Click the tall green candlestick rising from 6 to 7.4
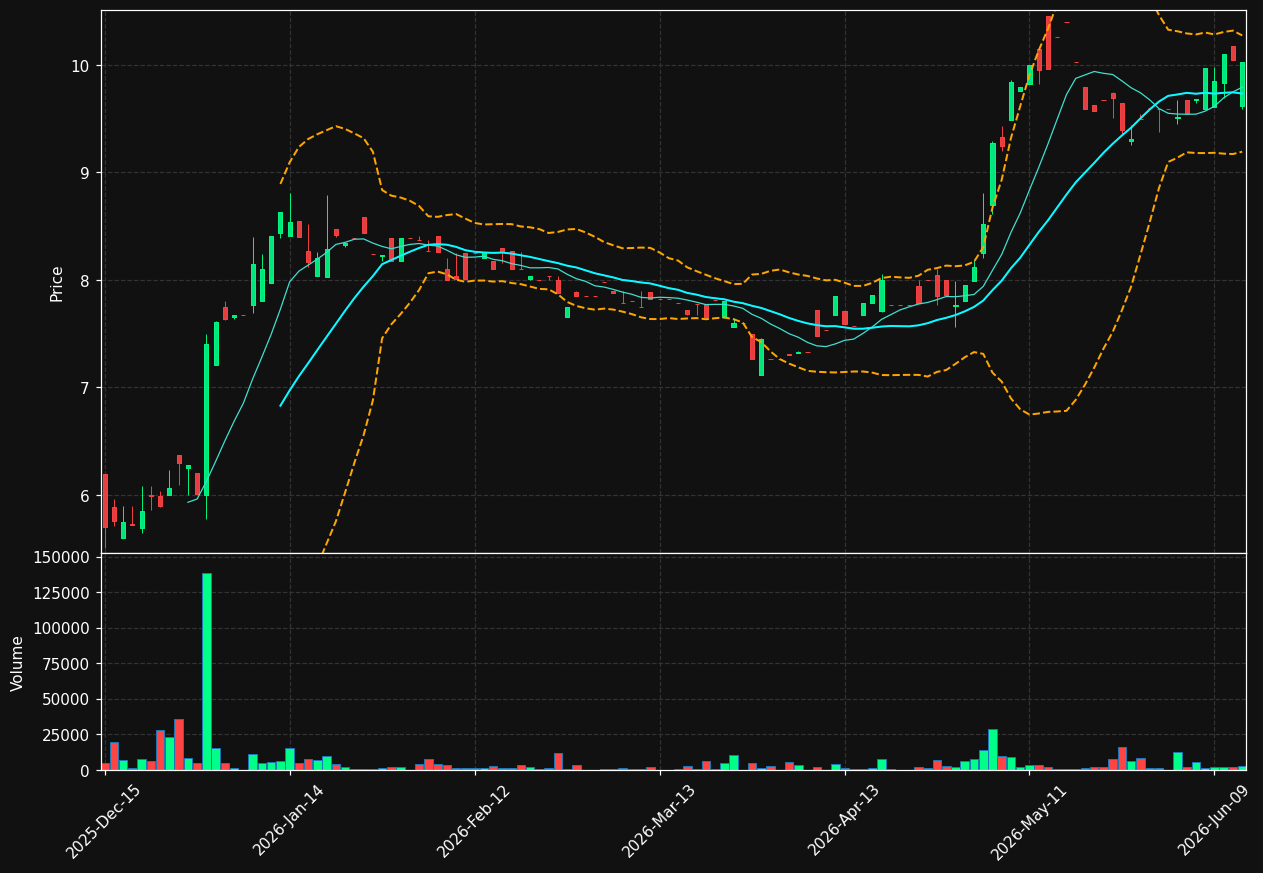 click(x=207, y=420)
